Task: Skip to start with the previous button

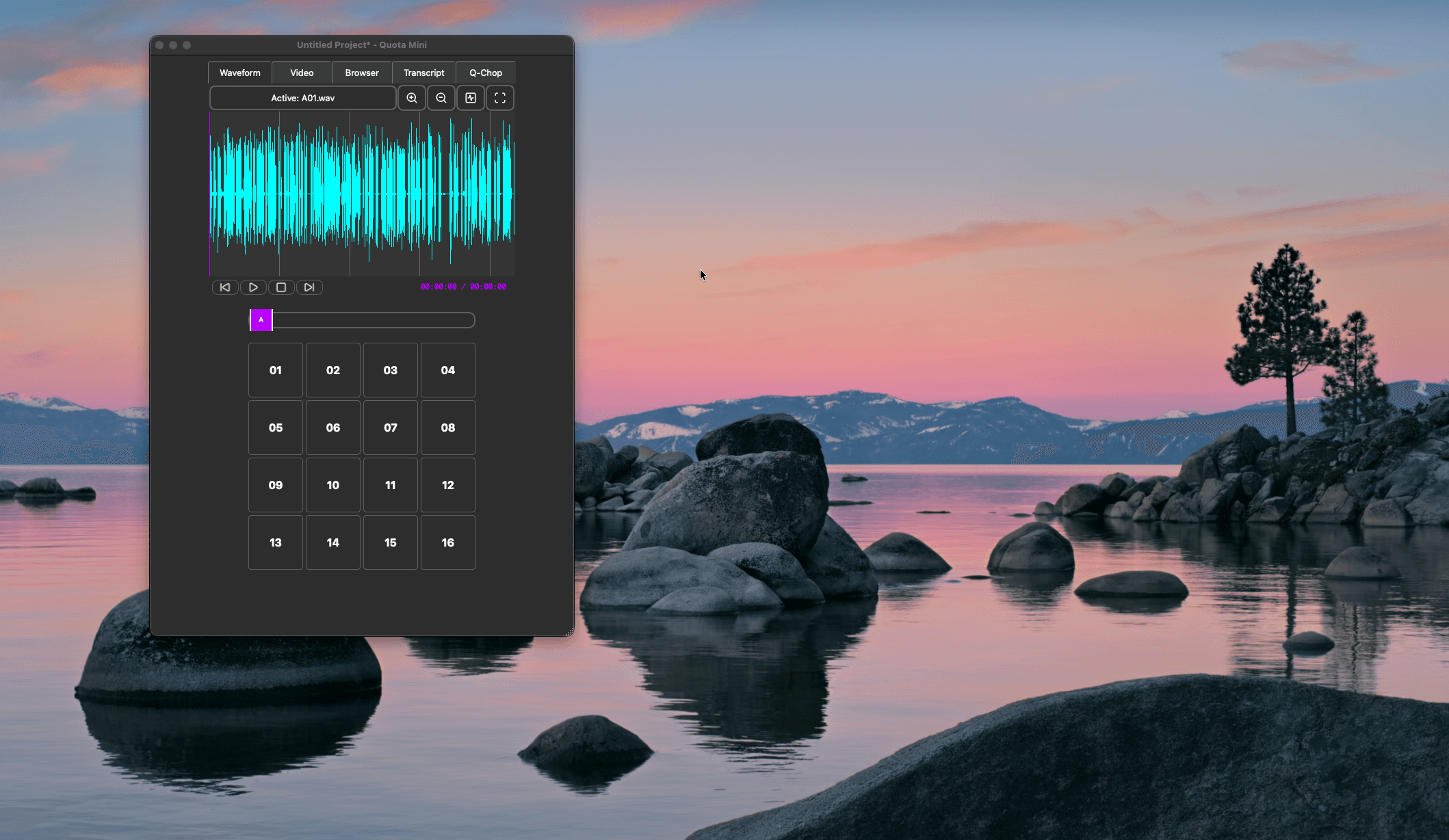Action: pos(225,287)
